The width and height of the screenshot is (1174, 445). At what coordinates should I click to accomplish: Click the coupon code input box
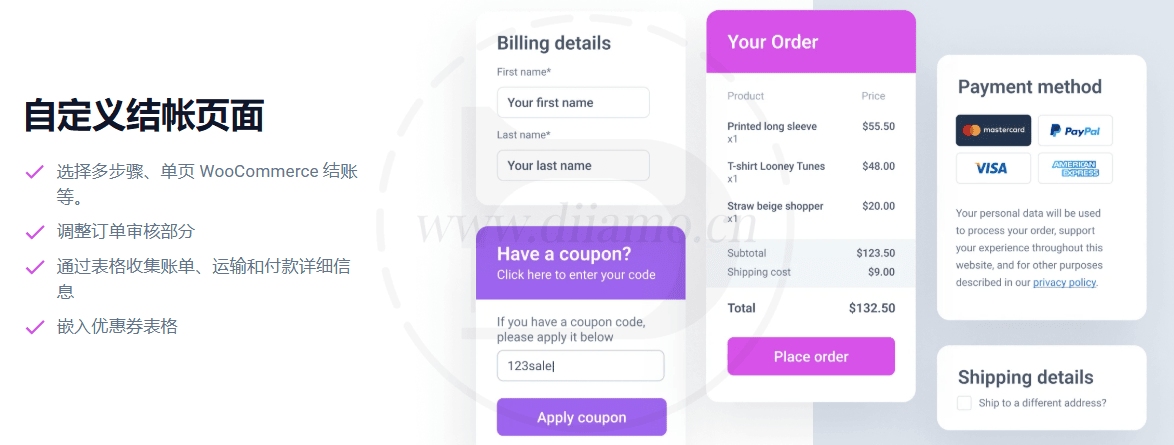(580, 365)
